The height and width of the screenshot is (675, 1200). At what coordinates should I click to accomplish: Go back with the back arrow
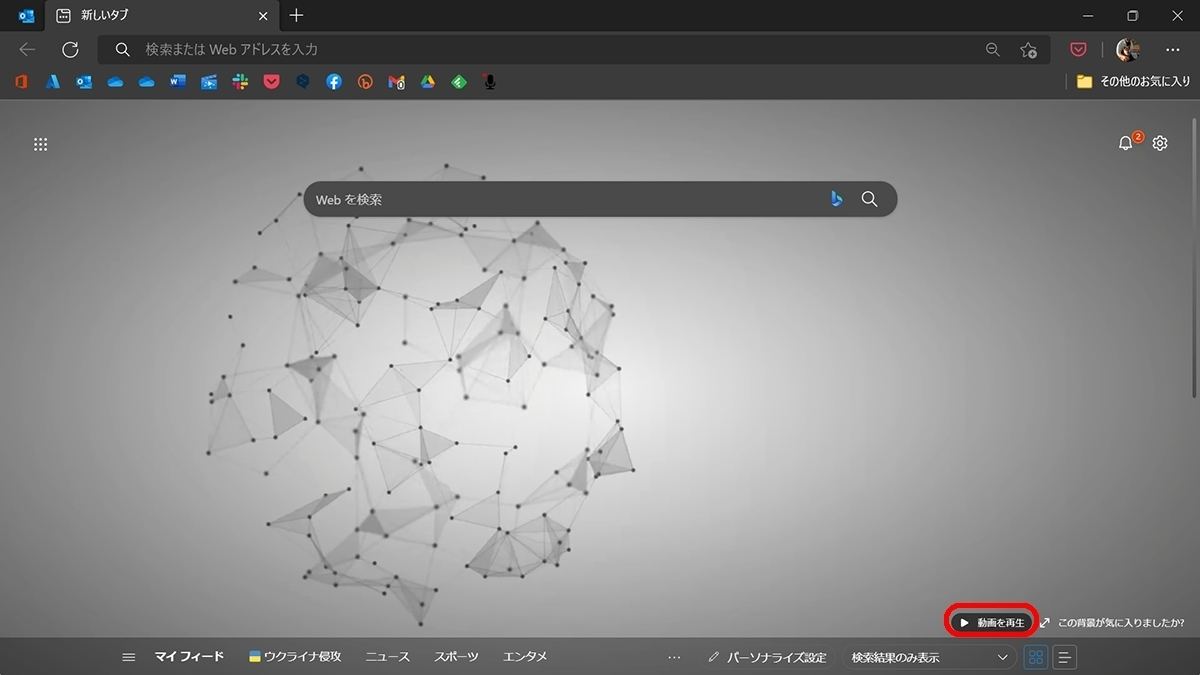[x=27, y=49]
